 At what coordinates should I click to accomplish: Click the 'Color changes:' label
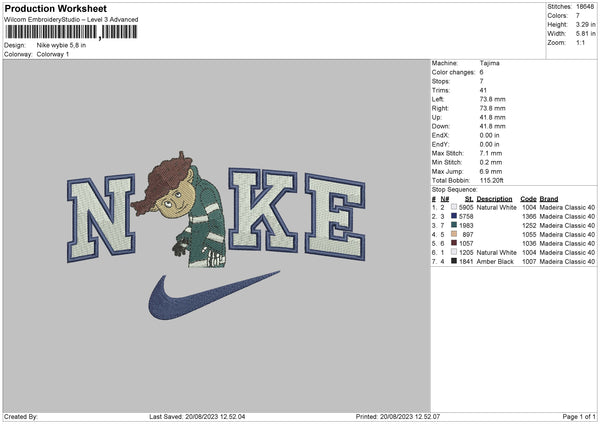[453, 72]
